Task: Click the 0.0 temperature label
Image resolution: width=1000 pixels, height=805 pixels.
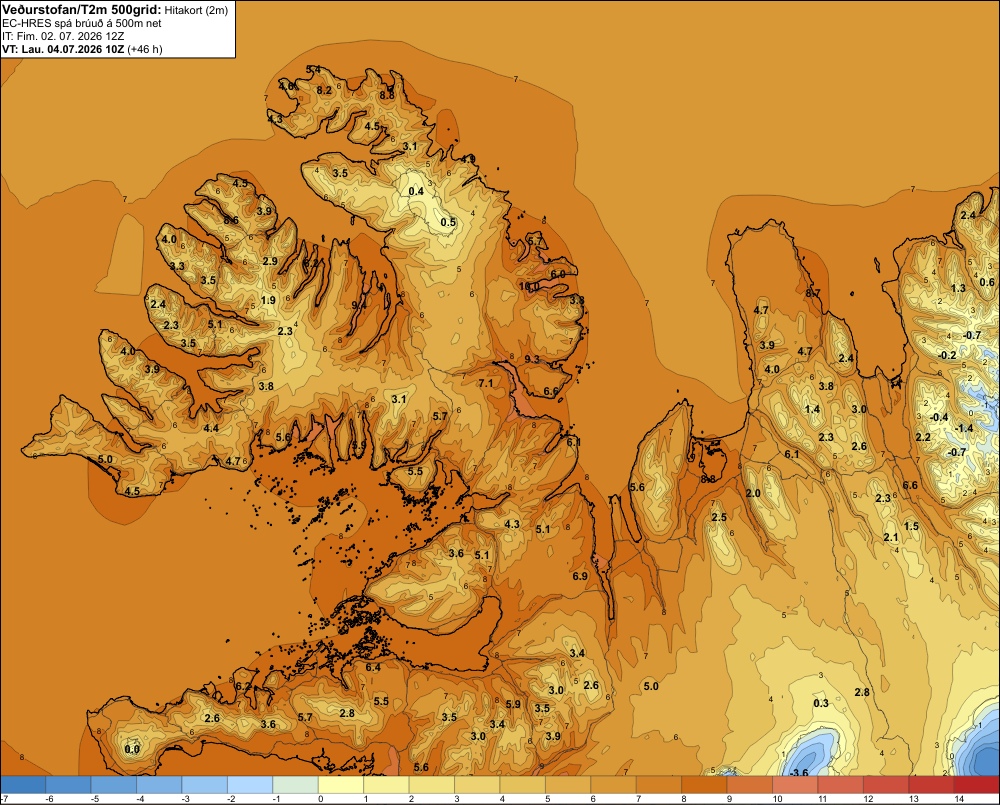Action: 132,749
